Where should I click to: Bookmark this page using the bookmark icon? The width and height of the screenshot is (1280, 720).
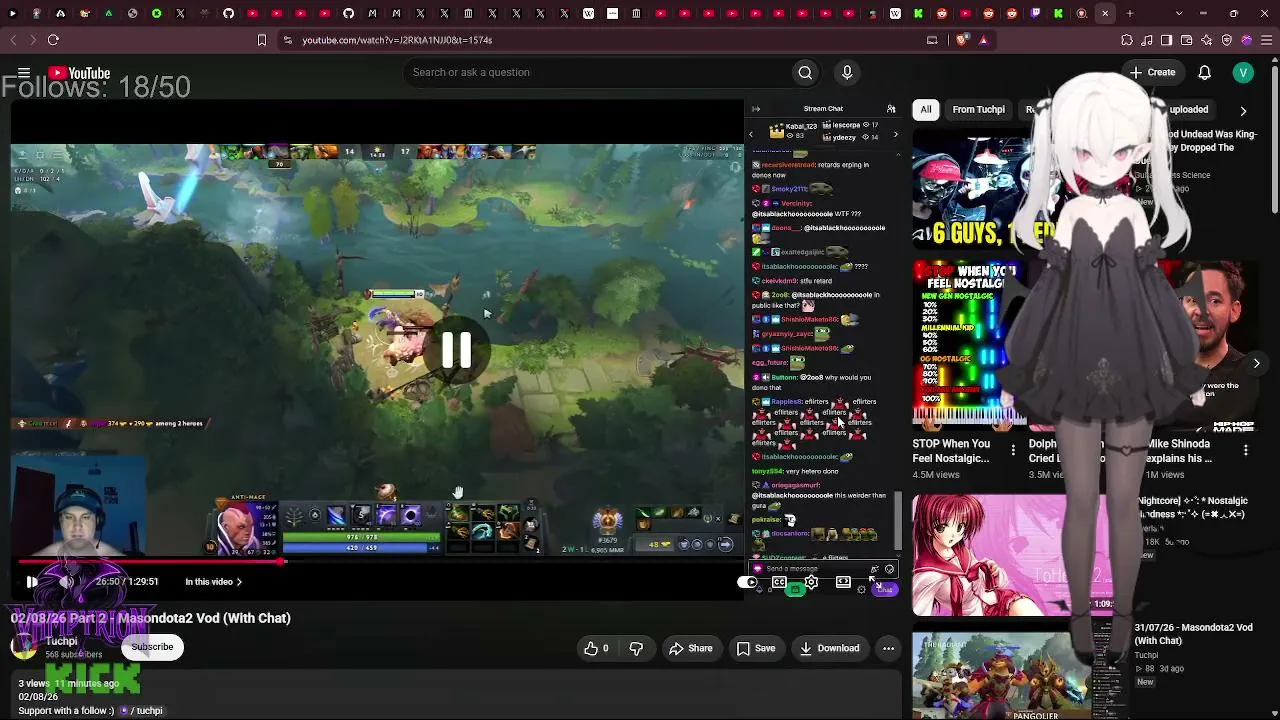point(262,40)
